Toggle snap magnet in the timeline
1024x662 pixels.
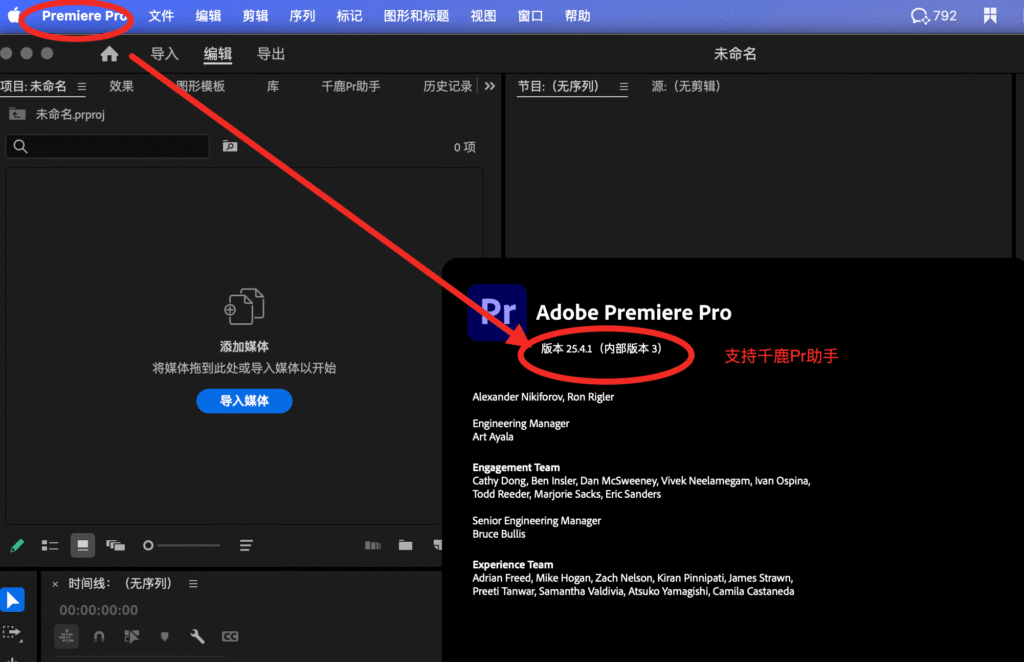point(99,636)
